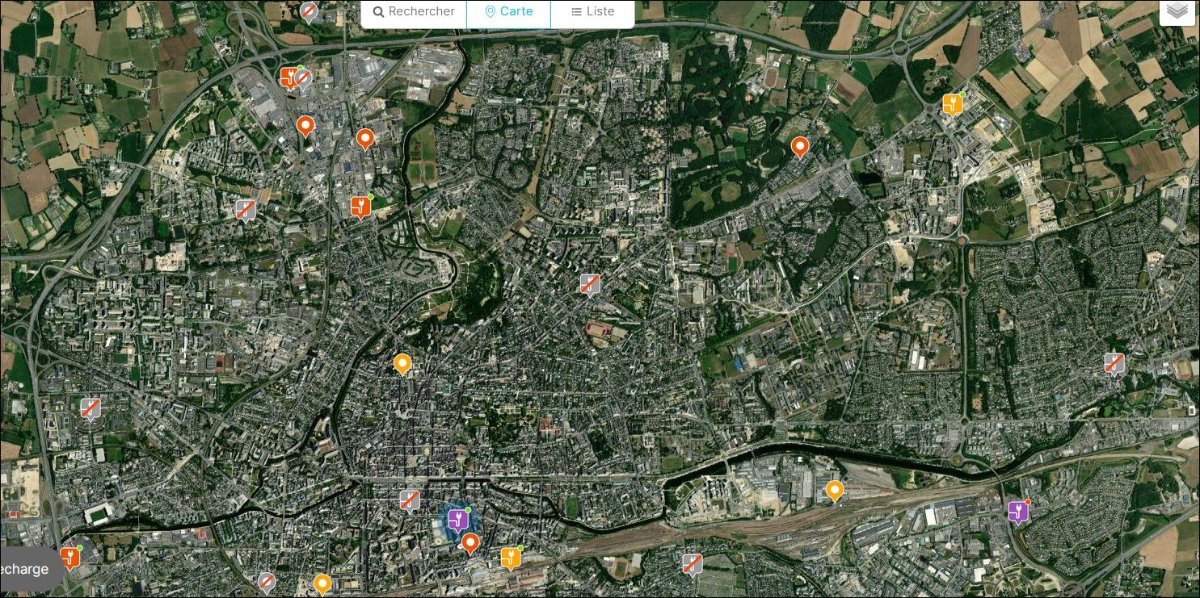This screenshot has width=1200, height=598.
Task: Select the yellow charger marker near the northeast roundabout
Action: click(952, 103)
